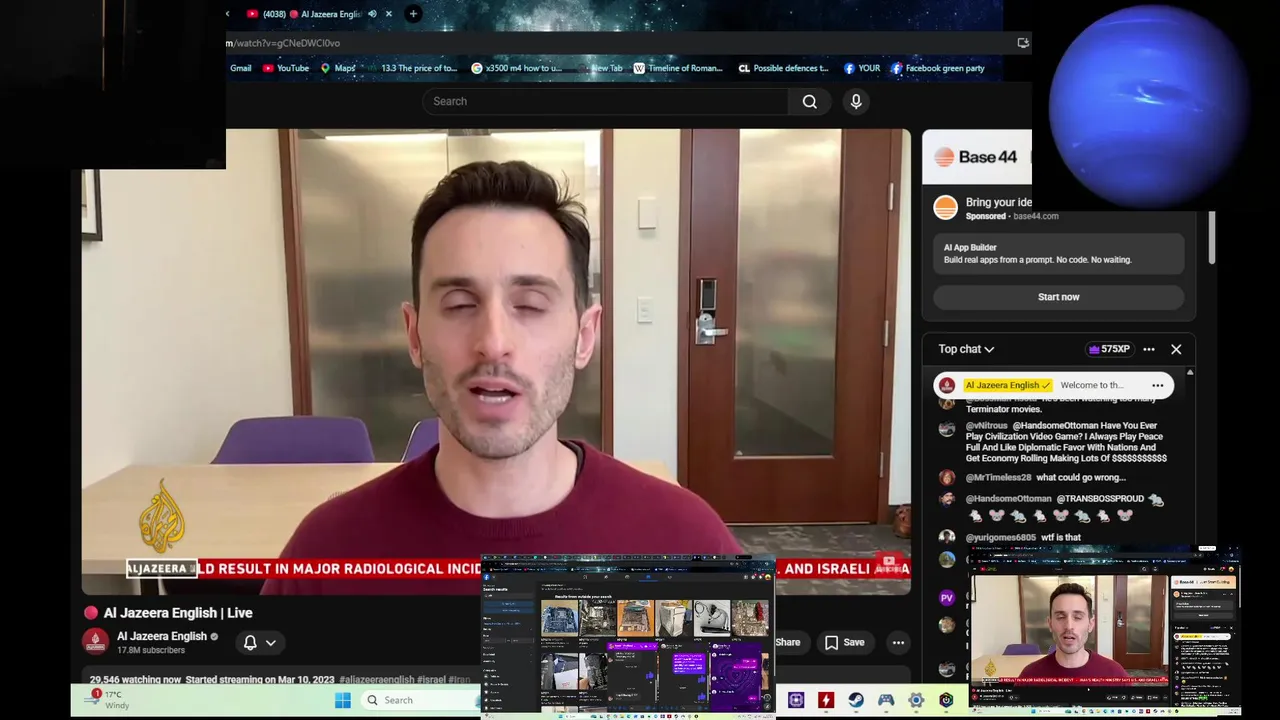
Task: Open 'x3500 m4 how to u...' bookmark
Action: point(517,68)
